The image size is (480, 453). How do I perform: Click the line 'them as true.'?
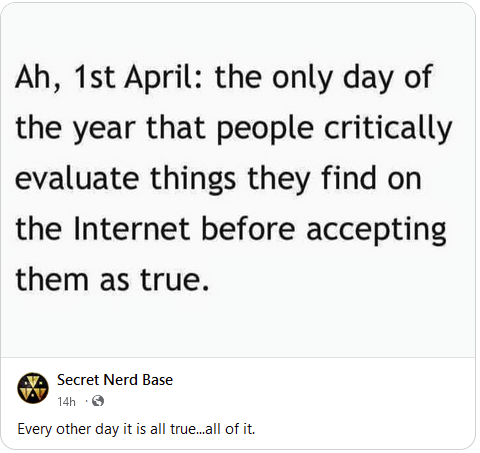pos(112,279)
